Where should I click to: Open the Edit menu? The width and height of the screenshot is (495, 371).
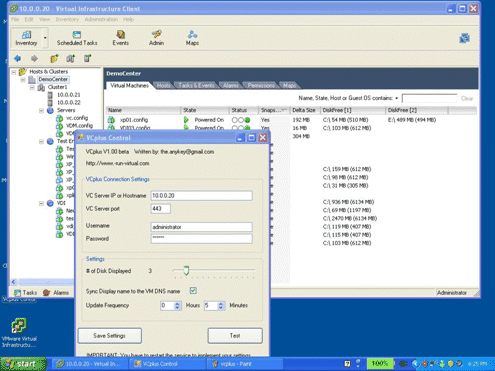pyautogui.click(x=29, y=19)
